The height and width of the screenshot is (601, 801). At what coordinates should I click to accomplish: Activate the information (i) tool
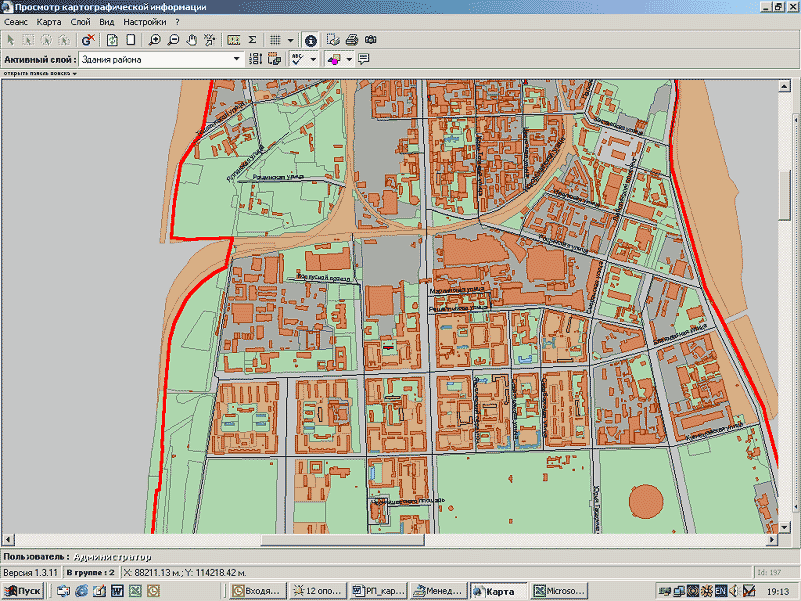310,40
